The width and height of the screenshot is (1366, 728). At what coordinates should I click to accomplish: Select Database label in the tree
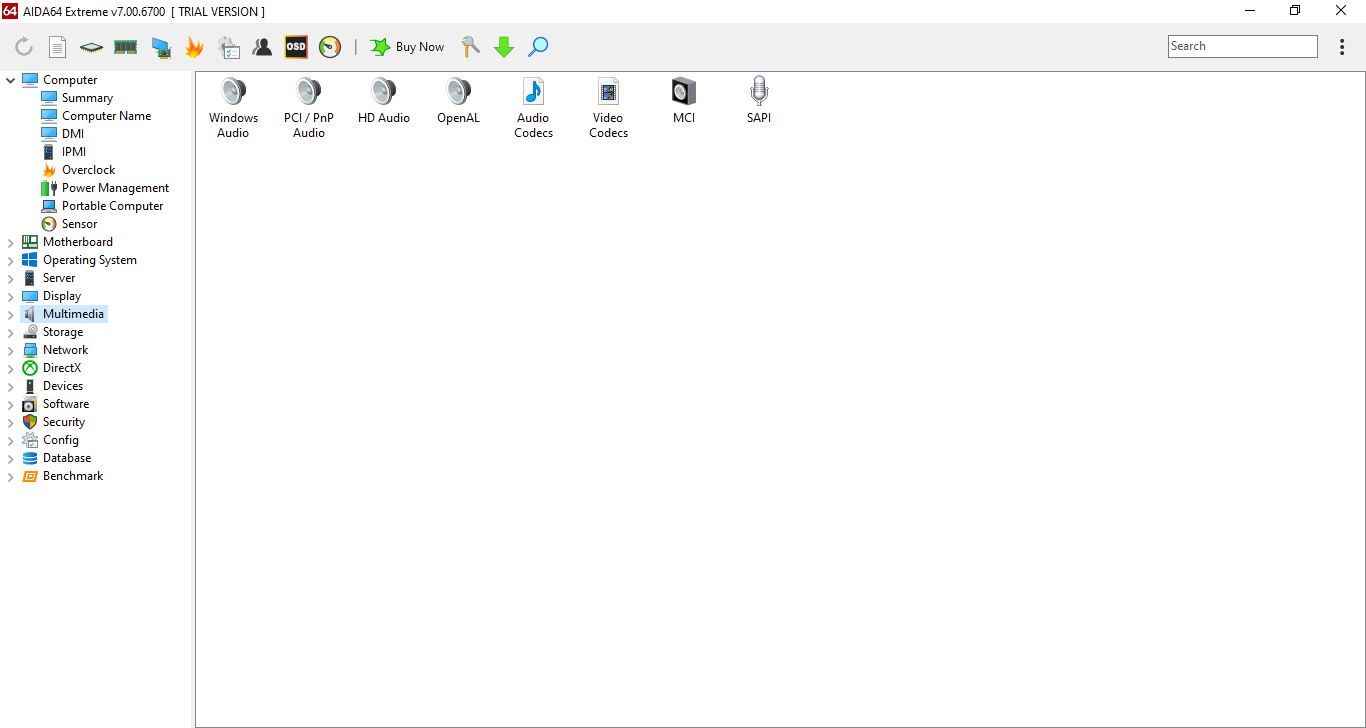[67, 458]
